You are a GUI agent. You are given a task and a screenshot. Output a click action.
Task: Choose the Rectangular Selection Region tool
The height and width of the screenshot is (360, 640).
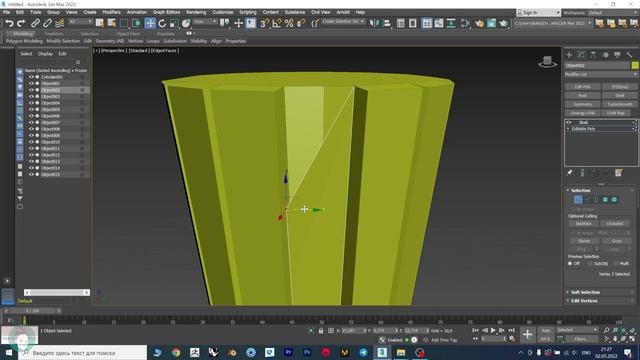124,23
